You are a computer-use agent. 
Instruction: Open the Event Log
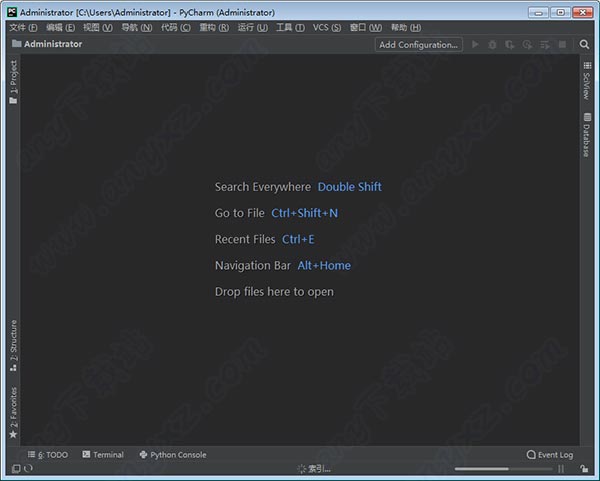coord(550,455)
